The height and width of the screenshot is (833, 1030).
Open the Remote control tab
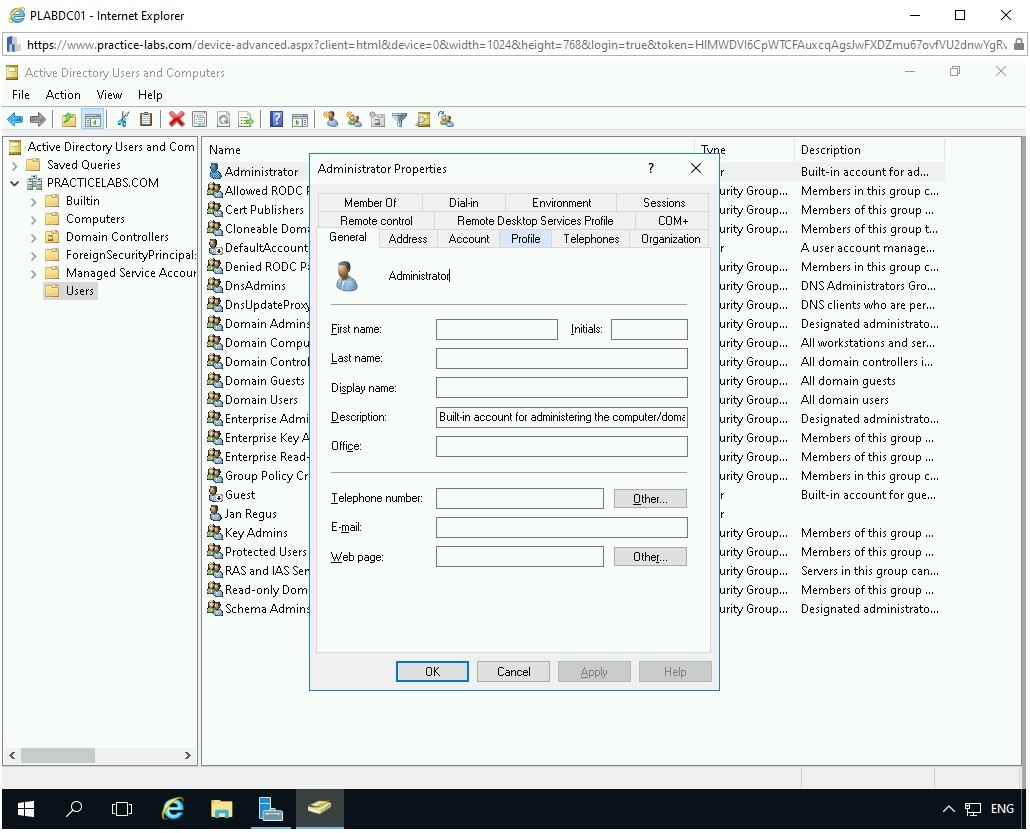click(376, 221)
